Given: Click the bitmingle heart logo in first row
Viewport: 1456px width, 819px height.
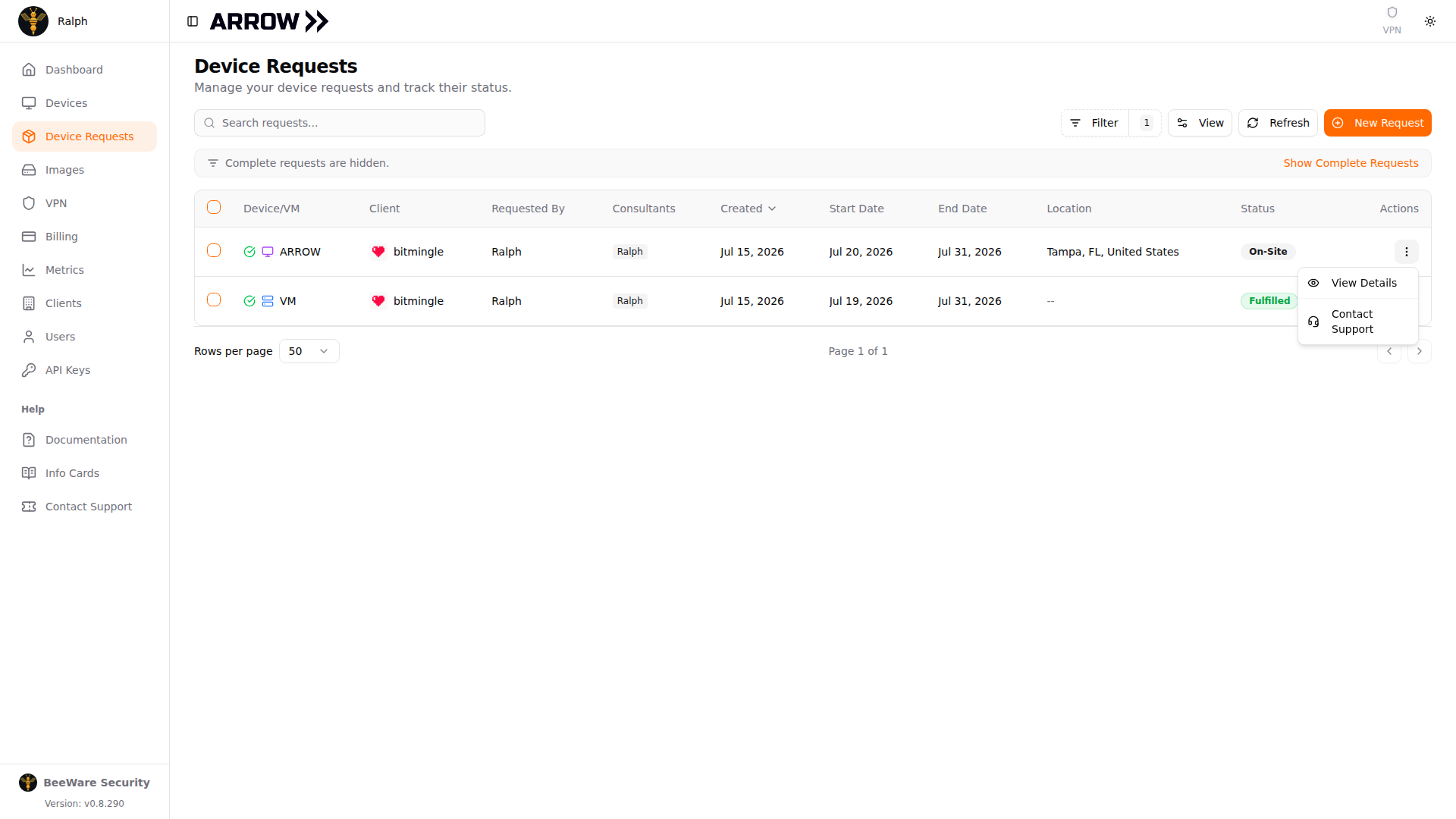Looking at the screenshot, I should [x=378, y=252].
